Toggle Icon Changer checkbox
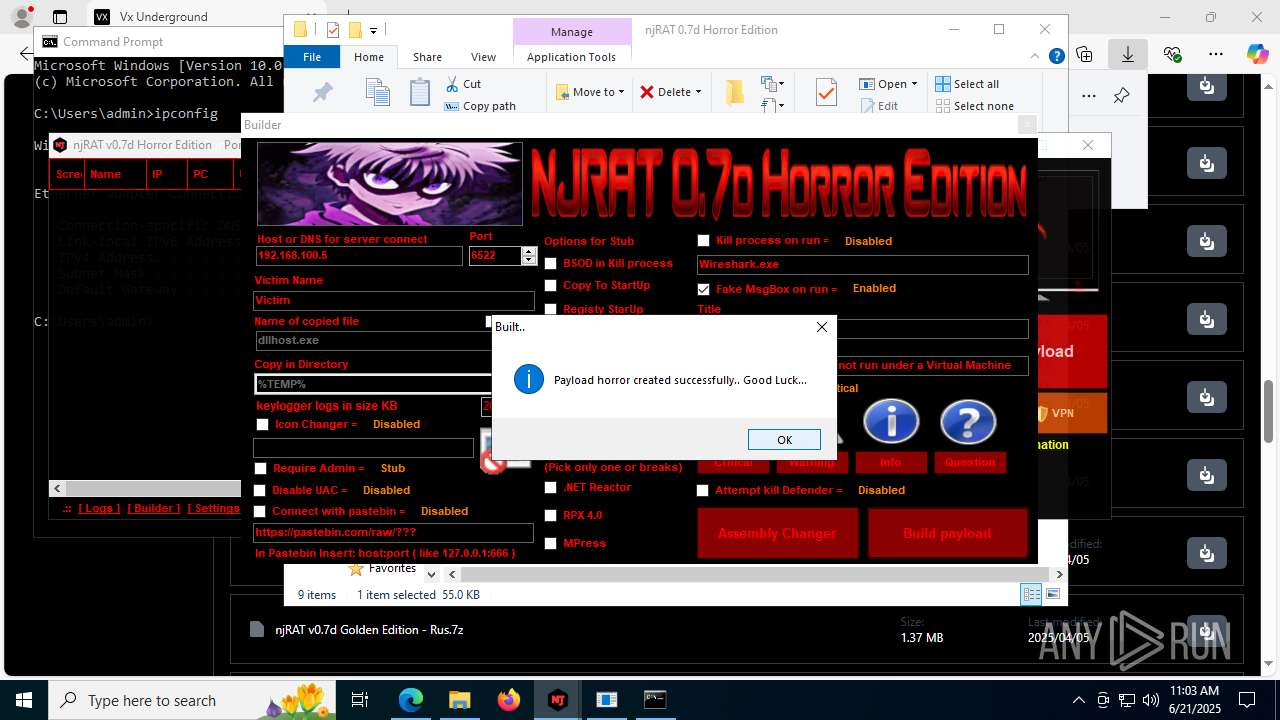The image size is (1280, 720). [262, 424]
